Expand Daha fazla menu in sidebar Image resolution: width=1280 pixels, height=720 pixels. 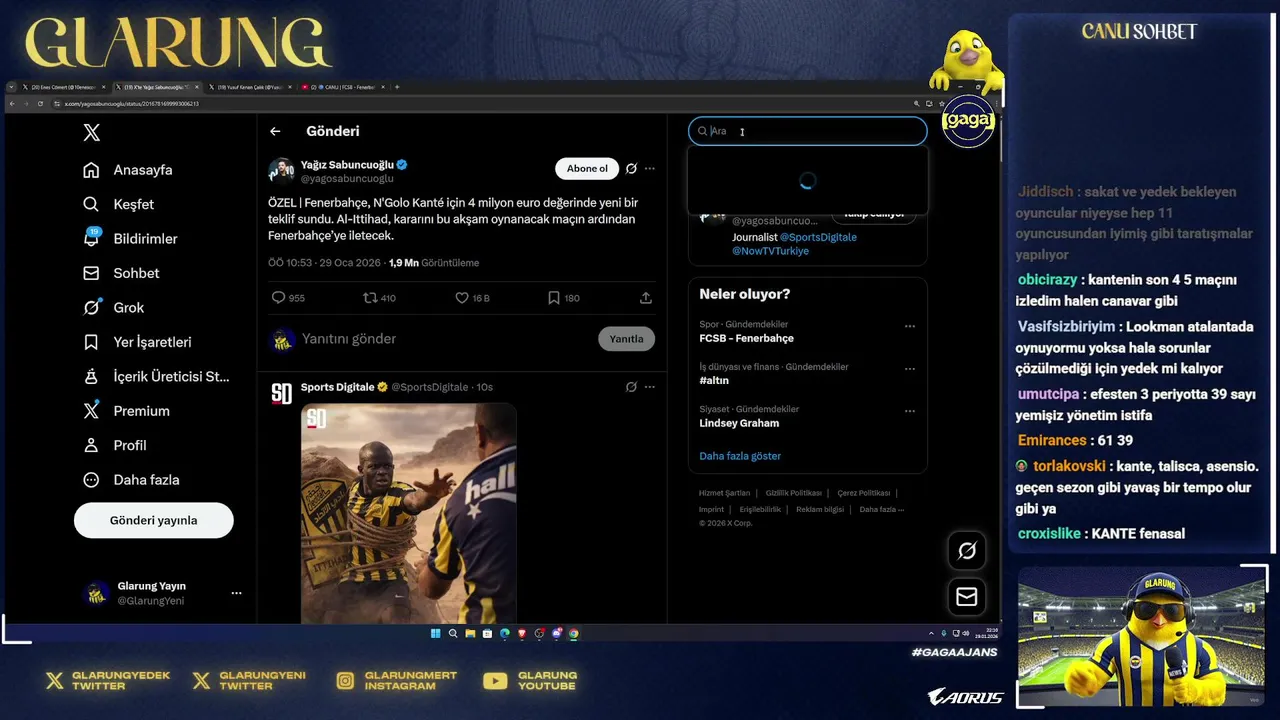(132, 480)
